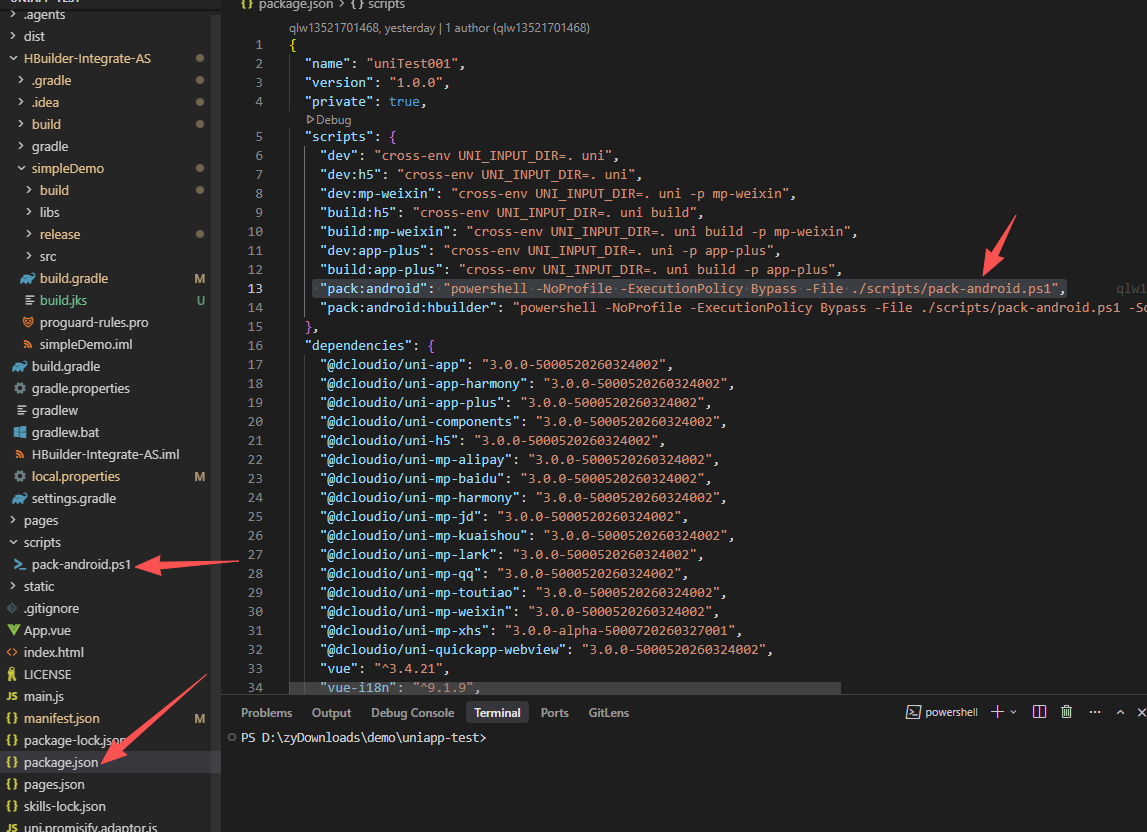The image size is (1147, 832).
Task: Click the horizontal scrollbar under the editor
Action: (x=565, y=688)
